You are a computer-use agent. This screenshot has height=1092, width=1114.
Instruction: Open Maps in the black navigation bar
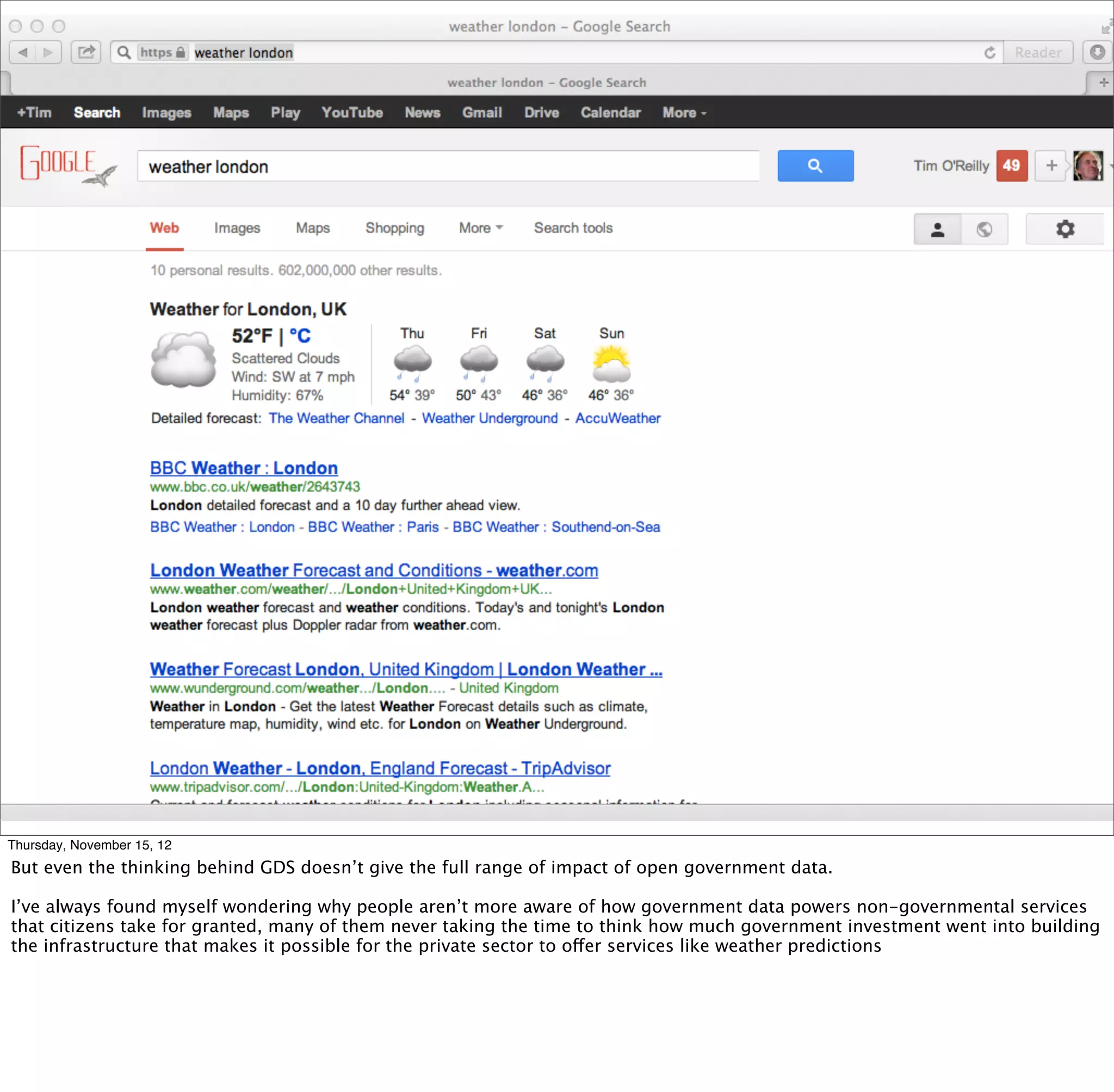(x=231, y=113)
